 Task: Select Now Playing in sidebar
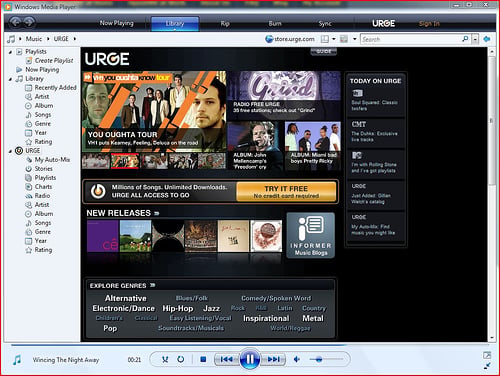point(42,69)
